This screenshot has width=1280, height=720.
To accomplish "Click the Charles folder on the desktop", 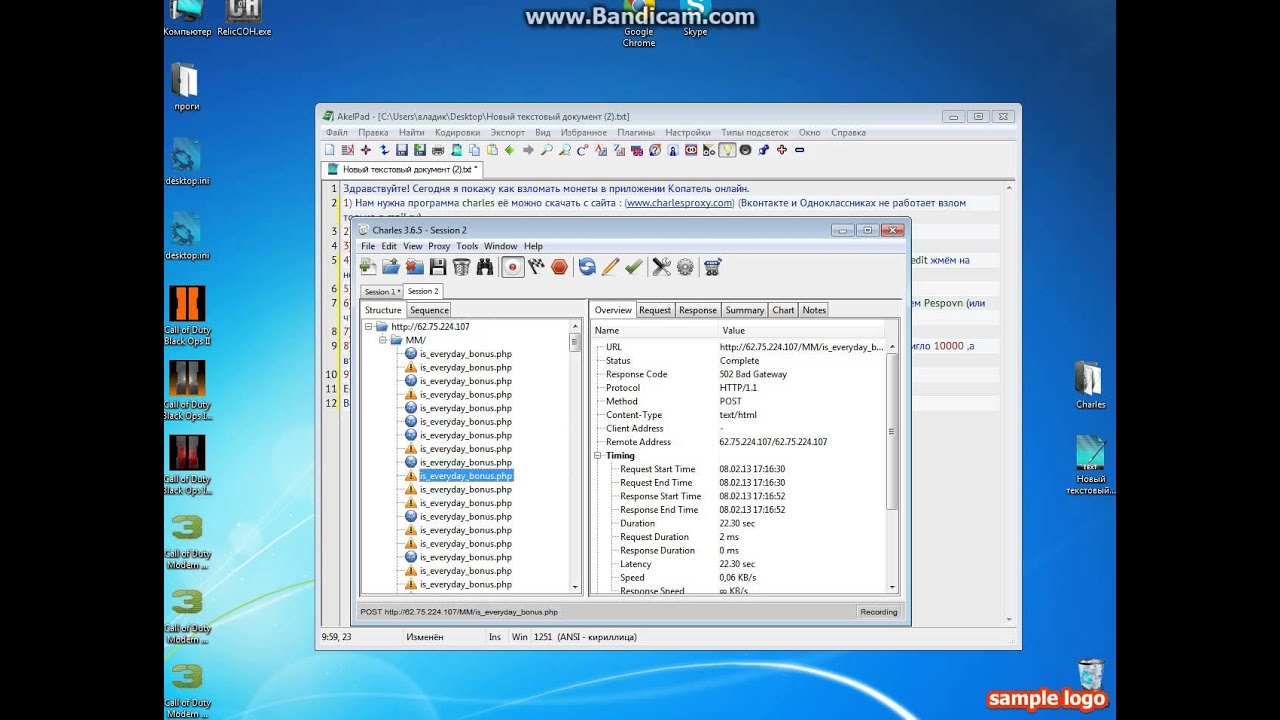I will 1090,385.
